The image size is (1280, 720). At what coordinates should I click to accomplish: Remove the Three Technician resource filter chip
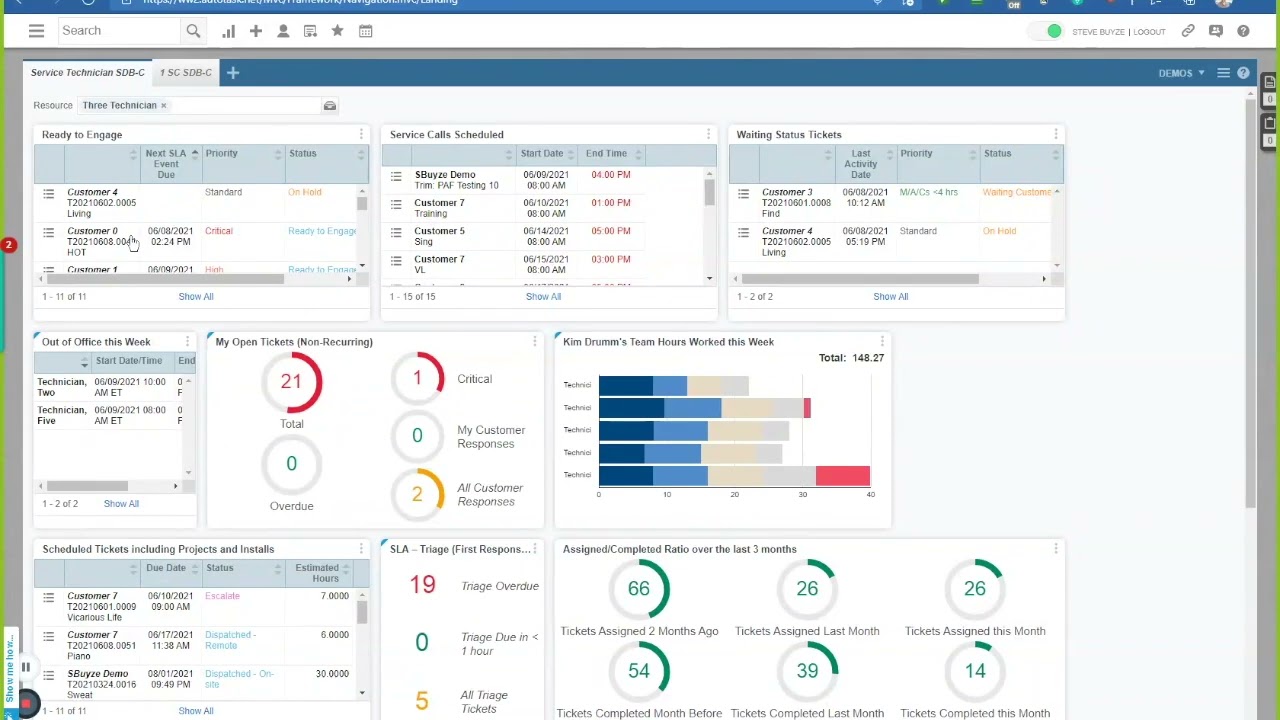pos(163,105)
